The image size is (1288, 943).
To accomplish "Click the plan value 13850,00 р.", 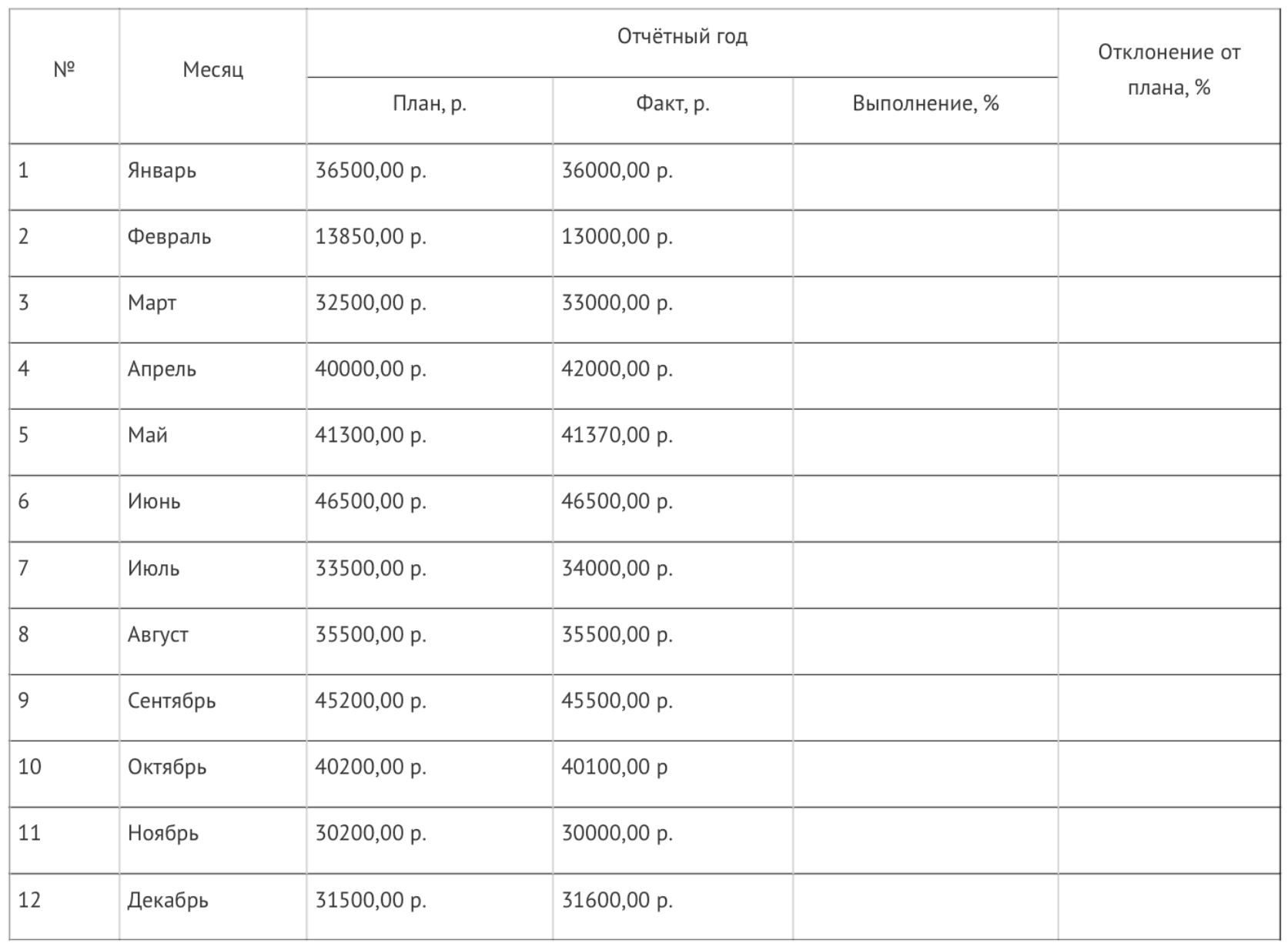I will coord(370,236).
